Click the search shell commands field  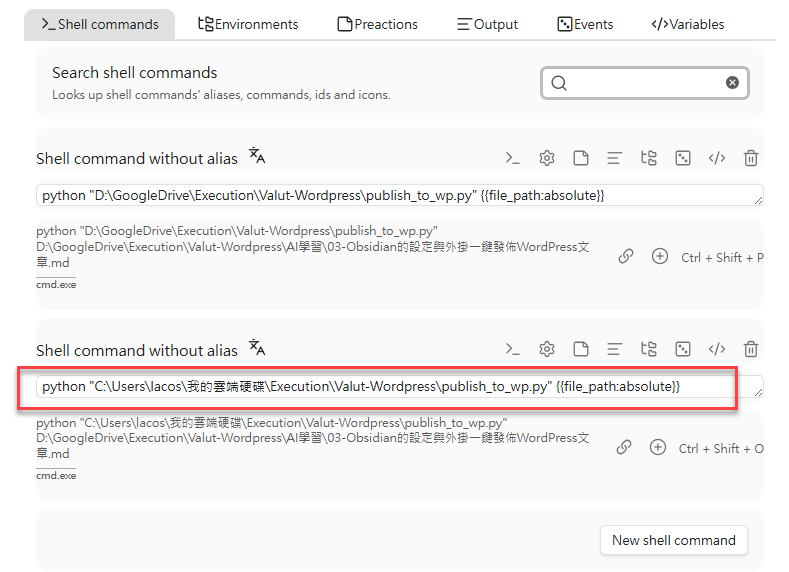click(x=640, y=83)
